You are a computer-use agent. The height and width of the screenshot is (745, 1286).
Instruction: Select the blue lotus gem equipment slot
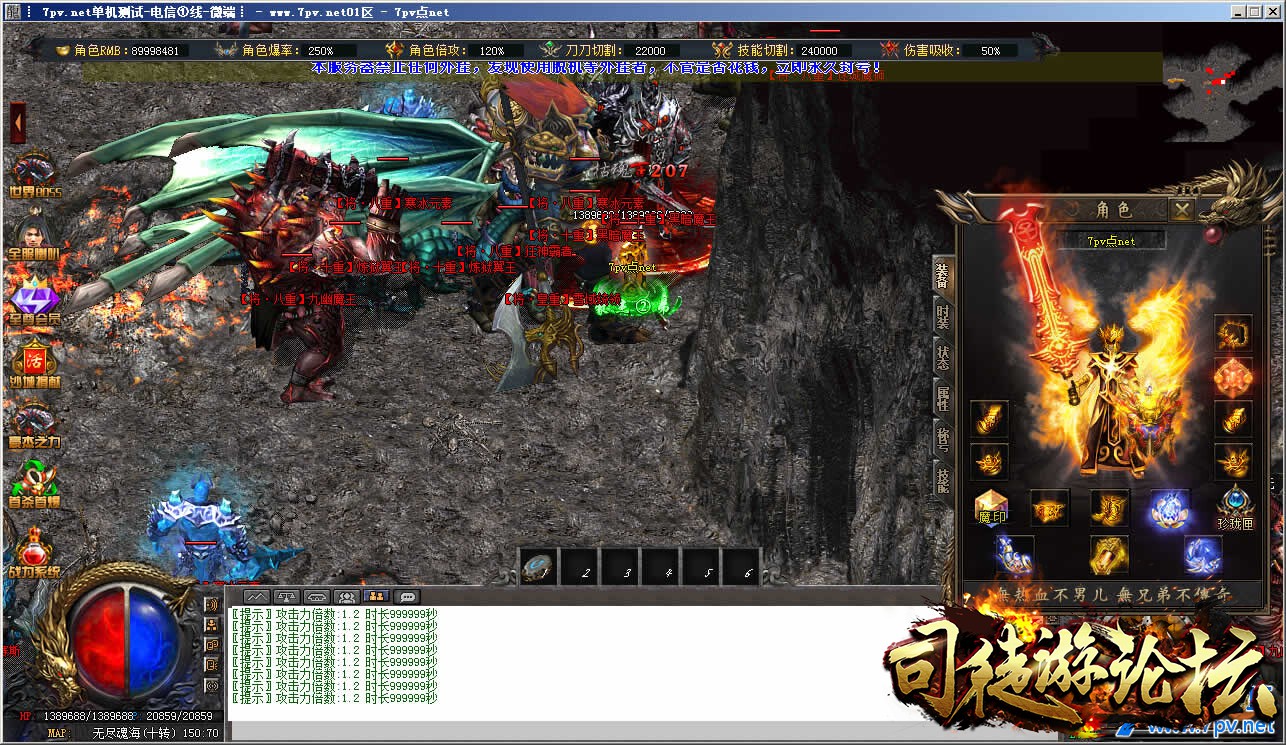[1168, 508]
